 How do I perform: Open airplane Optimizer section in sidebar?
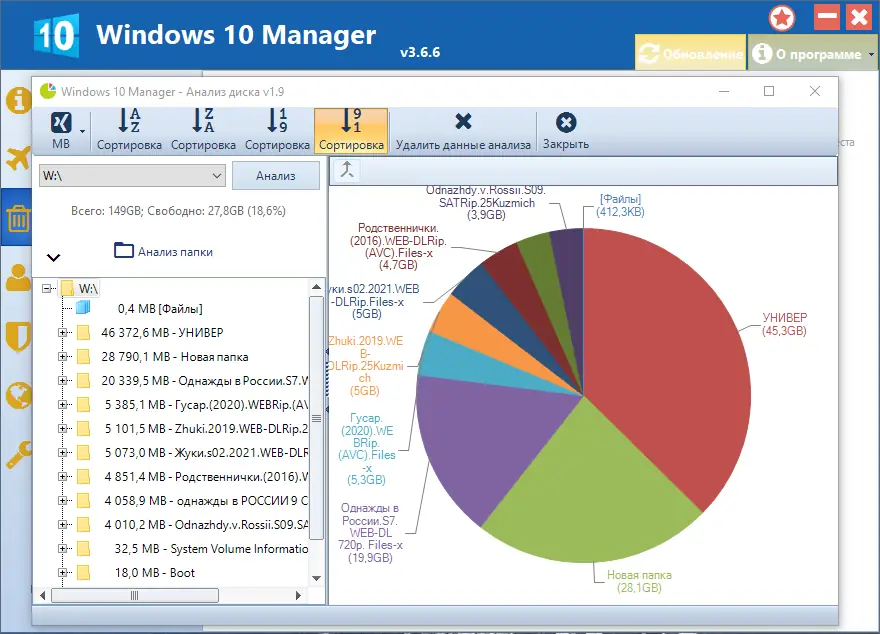point(18,158)
